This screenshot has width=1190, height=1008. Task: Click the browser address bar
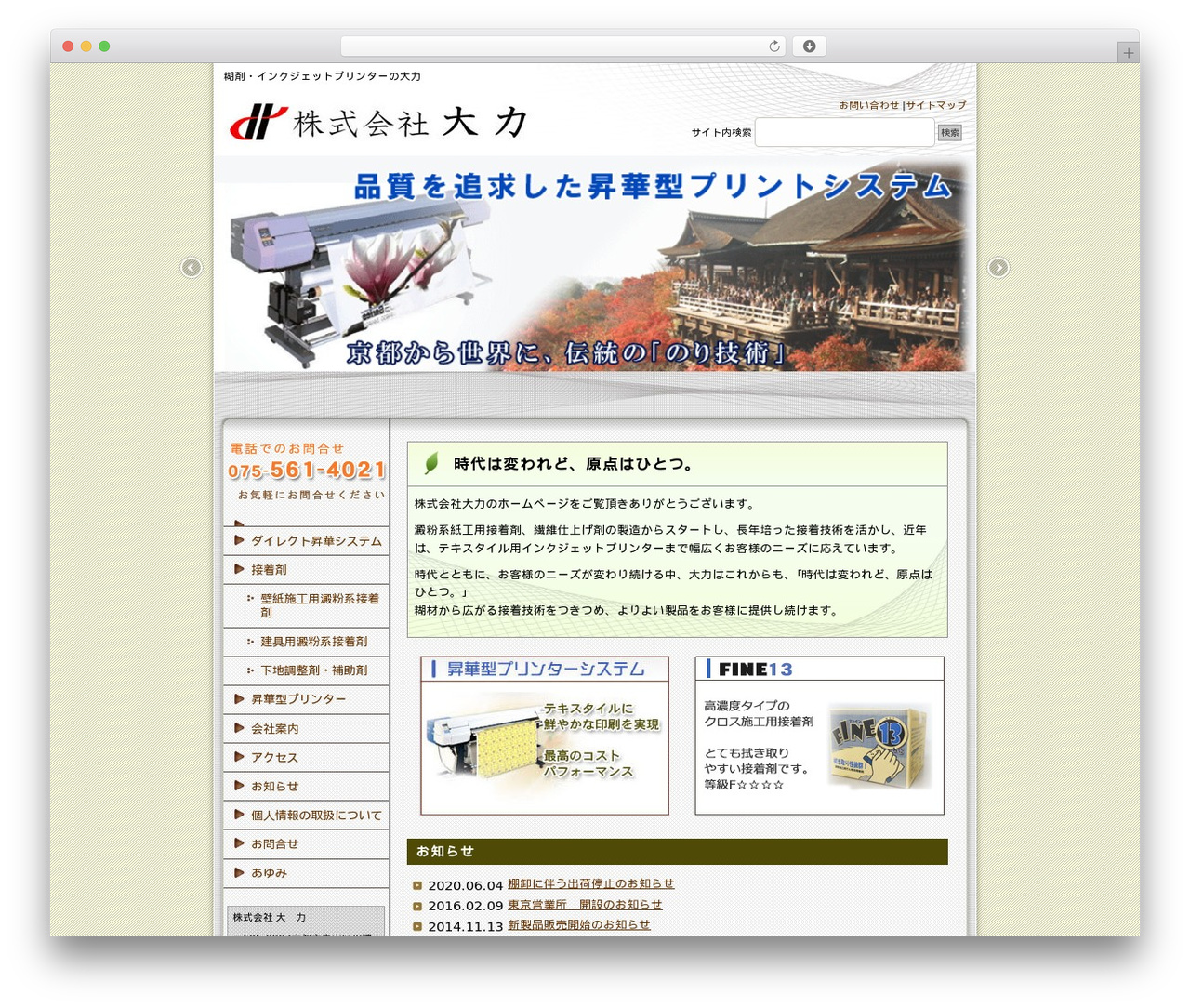pyautogui.click(x=563, y=46)
